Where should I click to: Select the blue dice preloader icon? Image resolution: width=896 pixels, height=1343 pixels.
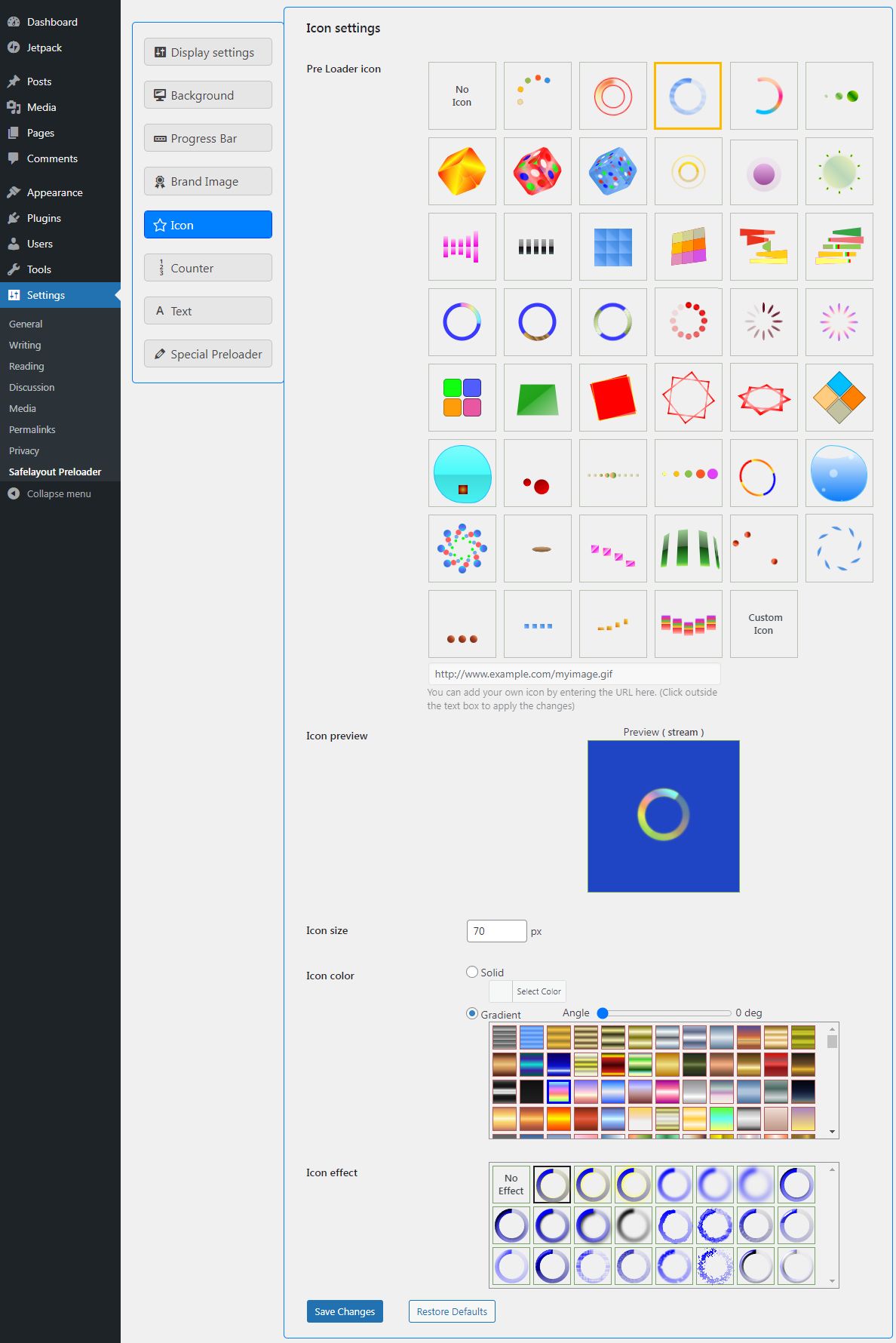(612, 171)
